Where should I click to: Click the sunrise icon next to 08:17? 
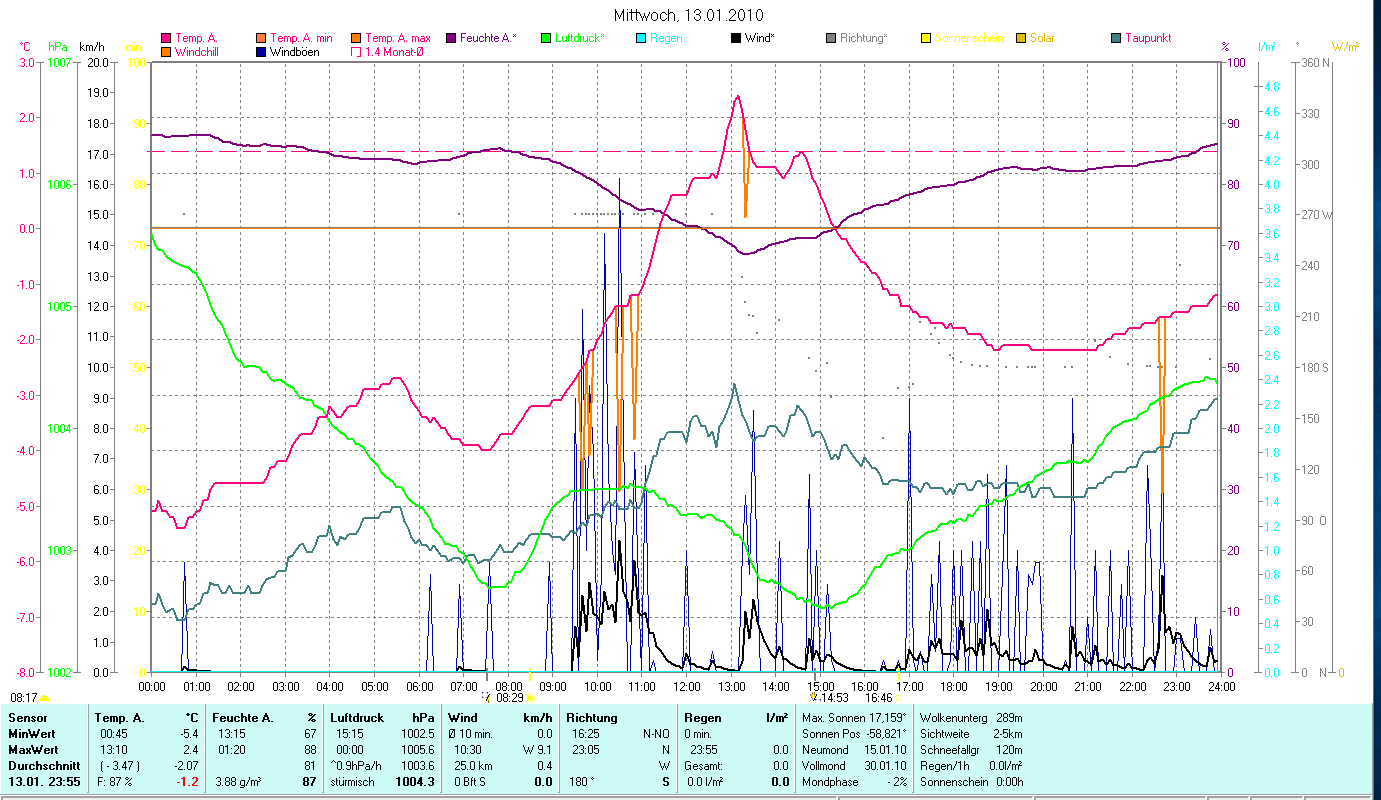click(x=44, y=698)
